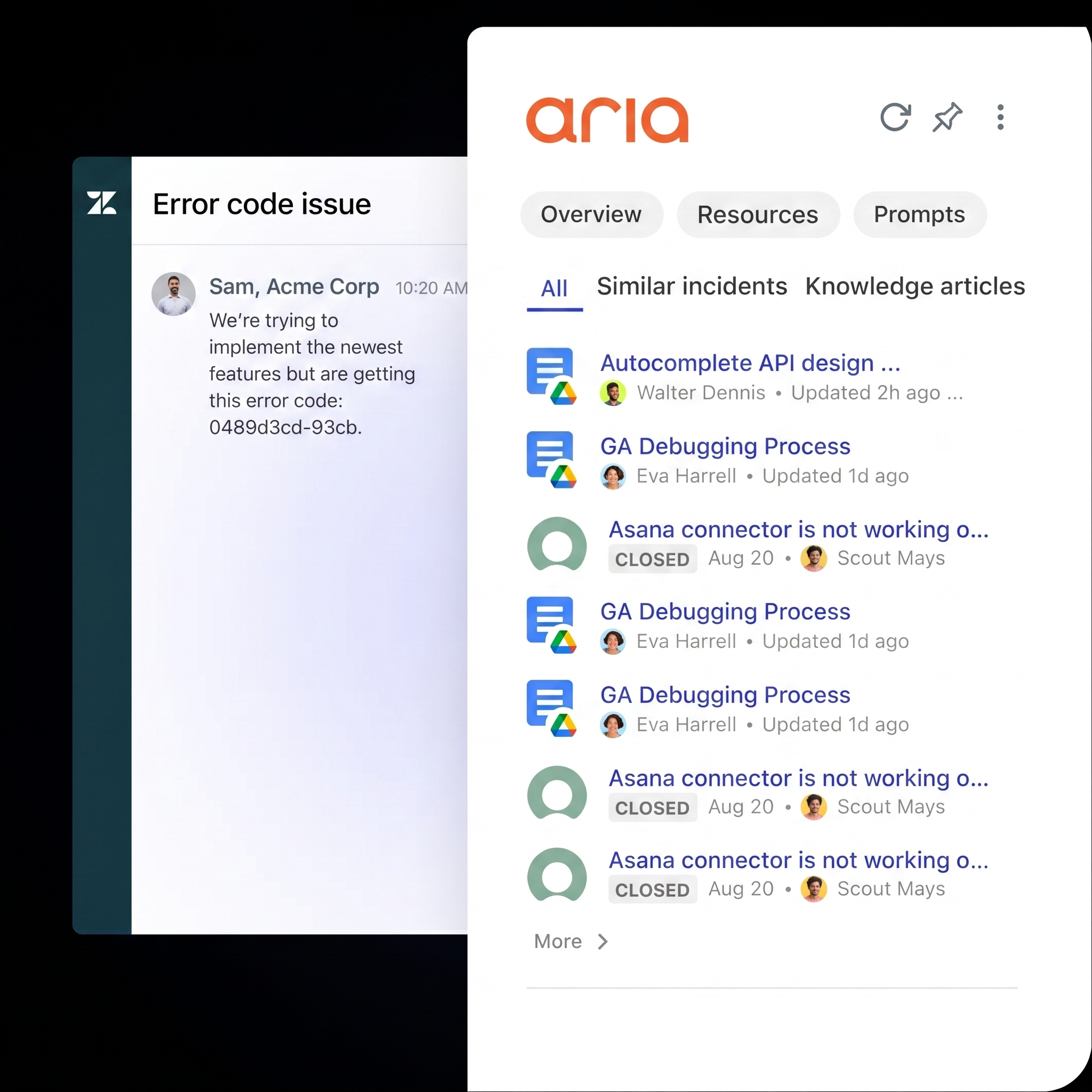Click Walter Dennis's avatar
The height and width of the screenshot is (1092, 1092).
[613, 393]
